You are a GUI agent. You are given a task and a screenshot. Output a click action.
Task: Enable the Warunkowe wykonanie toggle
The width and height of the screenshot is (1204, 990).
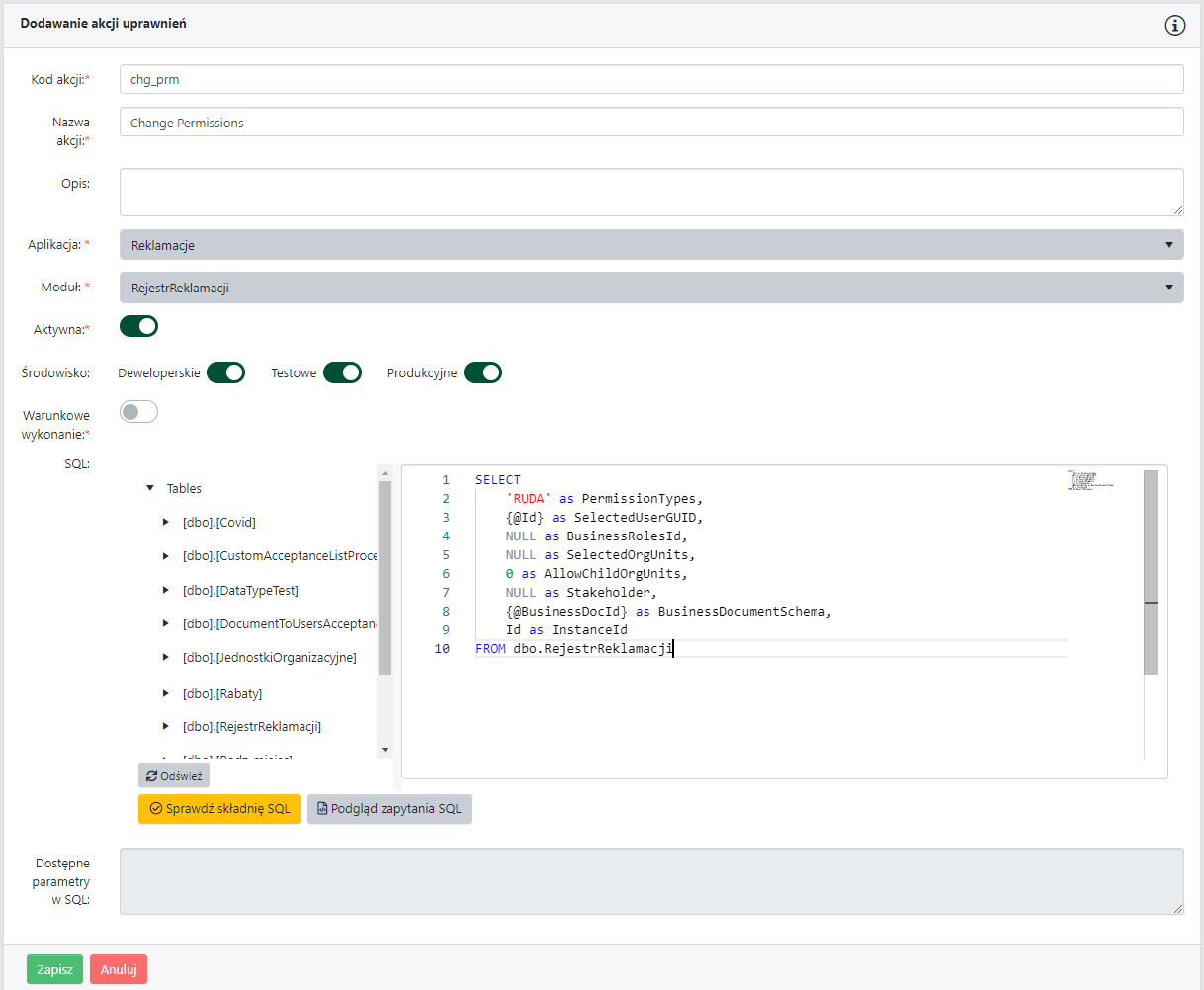[138, 412]
